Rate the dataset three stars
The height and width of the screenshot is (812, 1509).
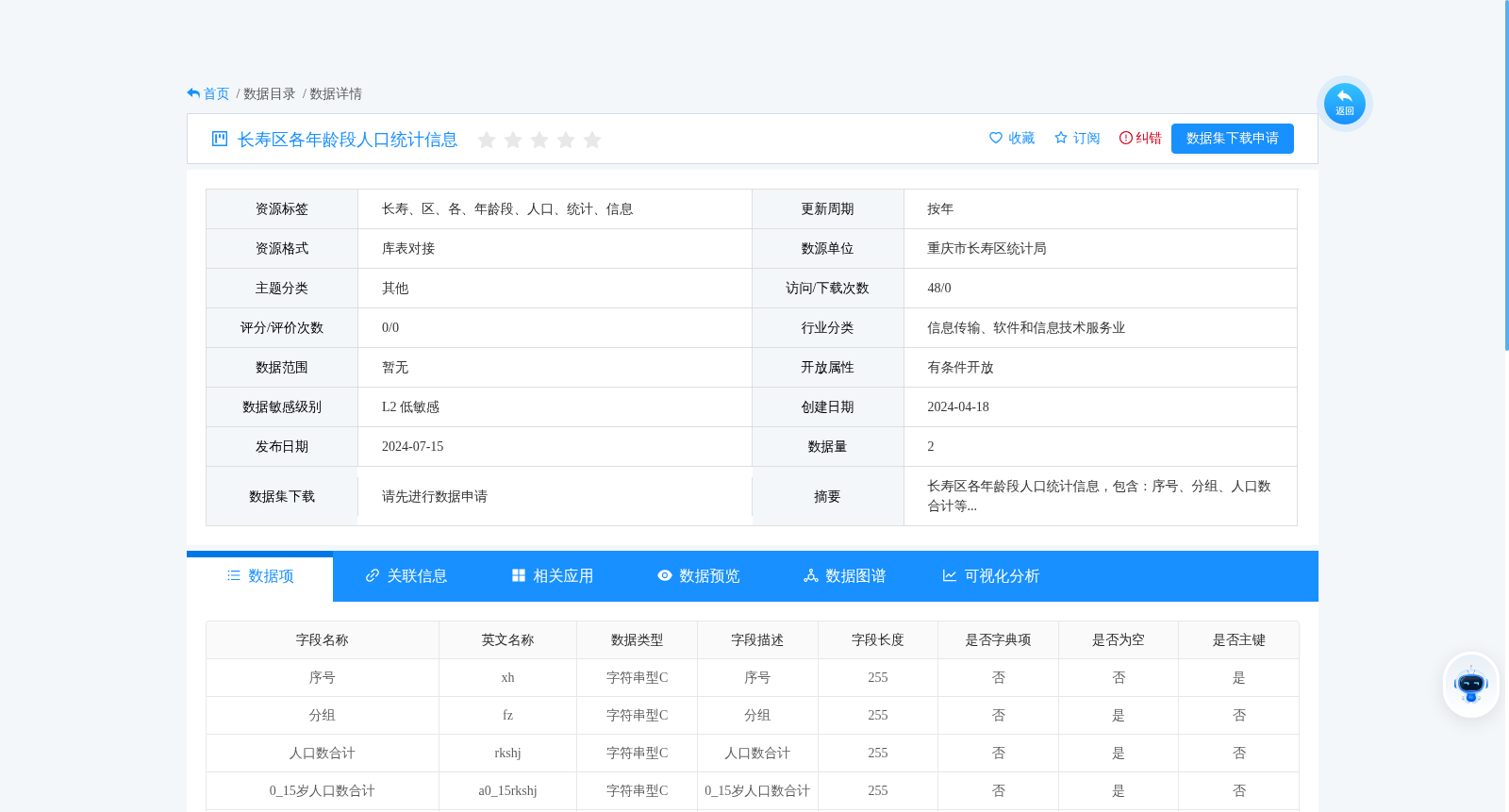point(539,140)
